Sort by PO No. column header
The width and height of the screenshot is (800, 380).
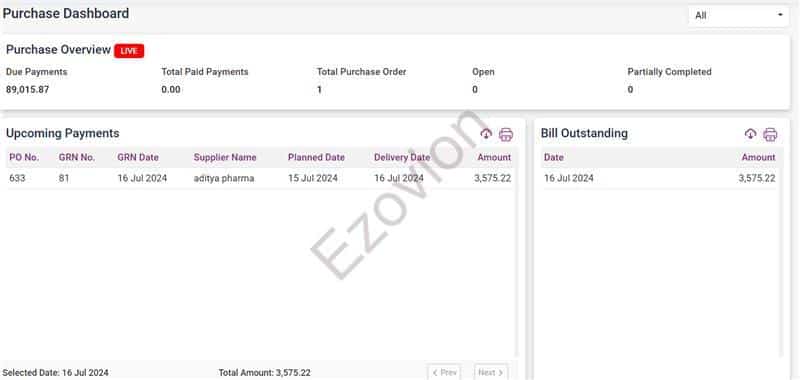pos(24,158)
